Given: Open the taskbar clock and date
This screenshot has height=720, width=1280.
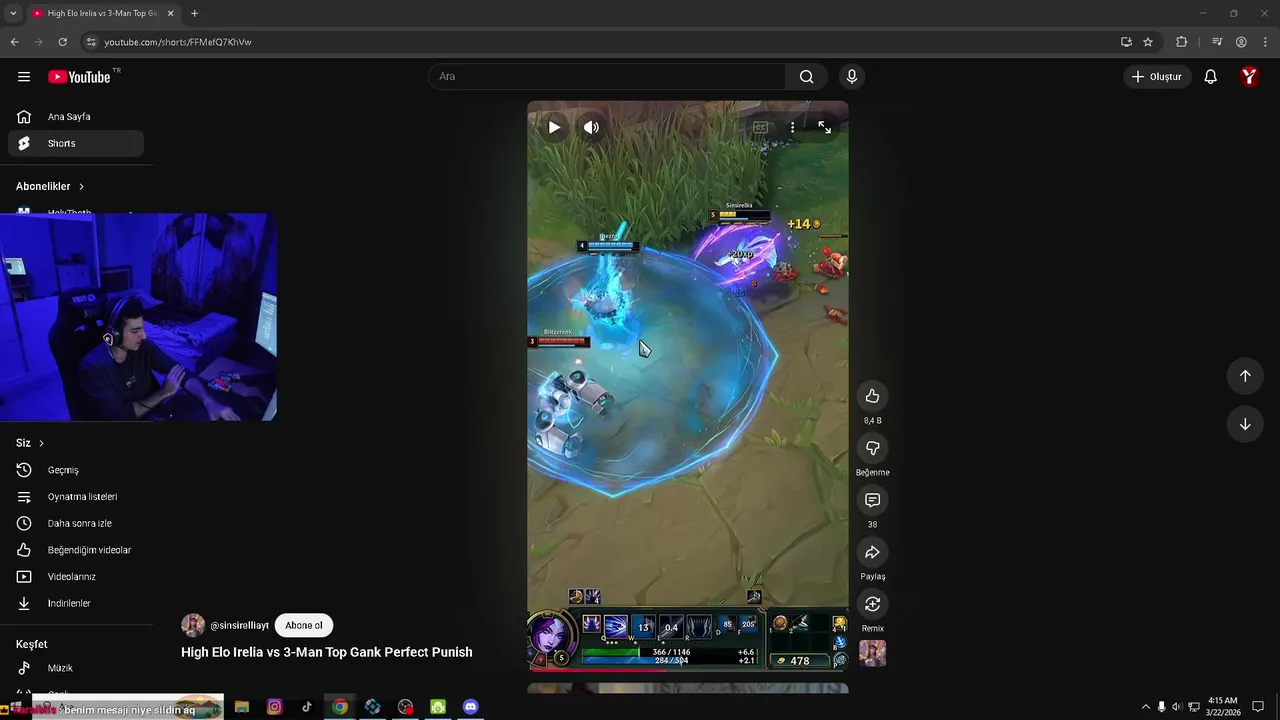Looking at the screenshot, I should click(1222, 706).
